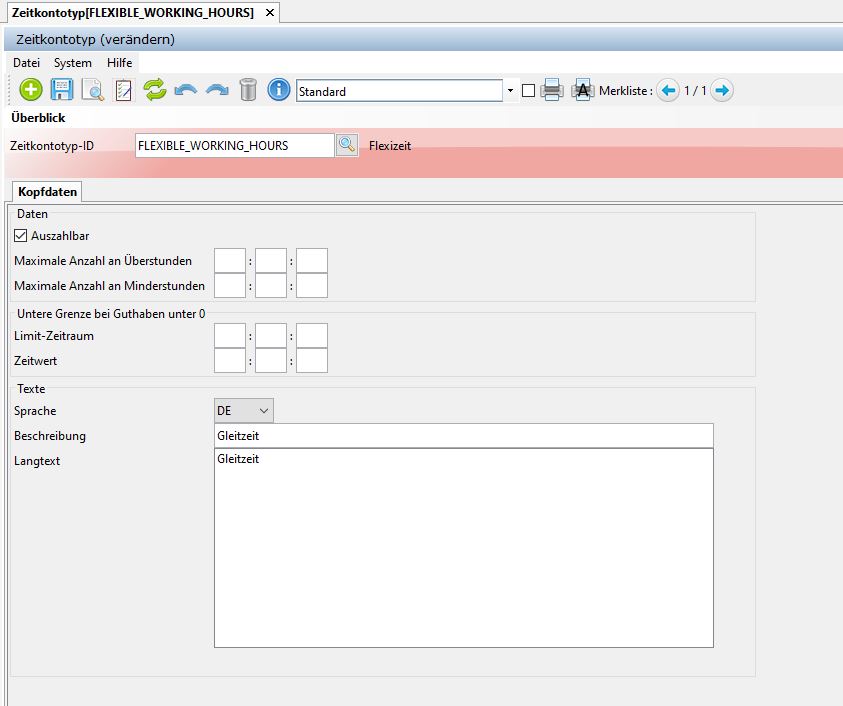843x706 pixels.
Task: Select the Kopfdaten tab
Action: click(47, 191)
